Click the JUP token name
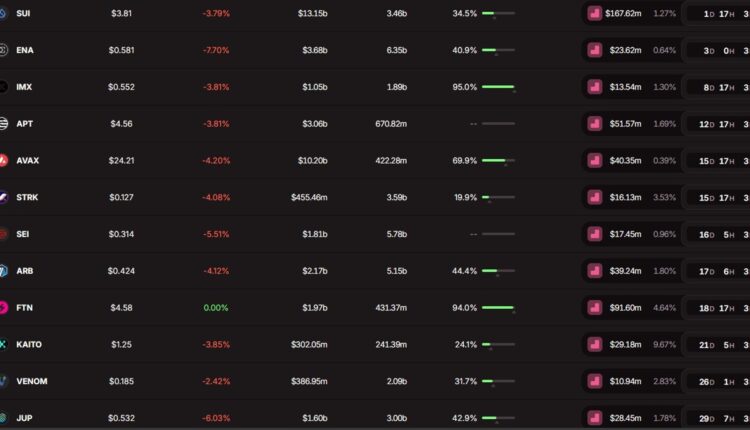Viewport: 750px width, 430px height. pos(24,418)
